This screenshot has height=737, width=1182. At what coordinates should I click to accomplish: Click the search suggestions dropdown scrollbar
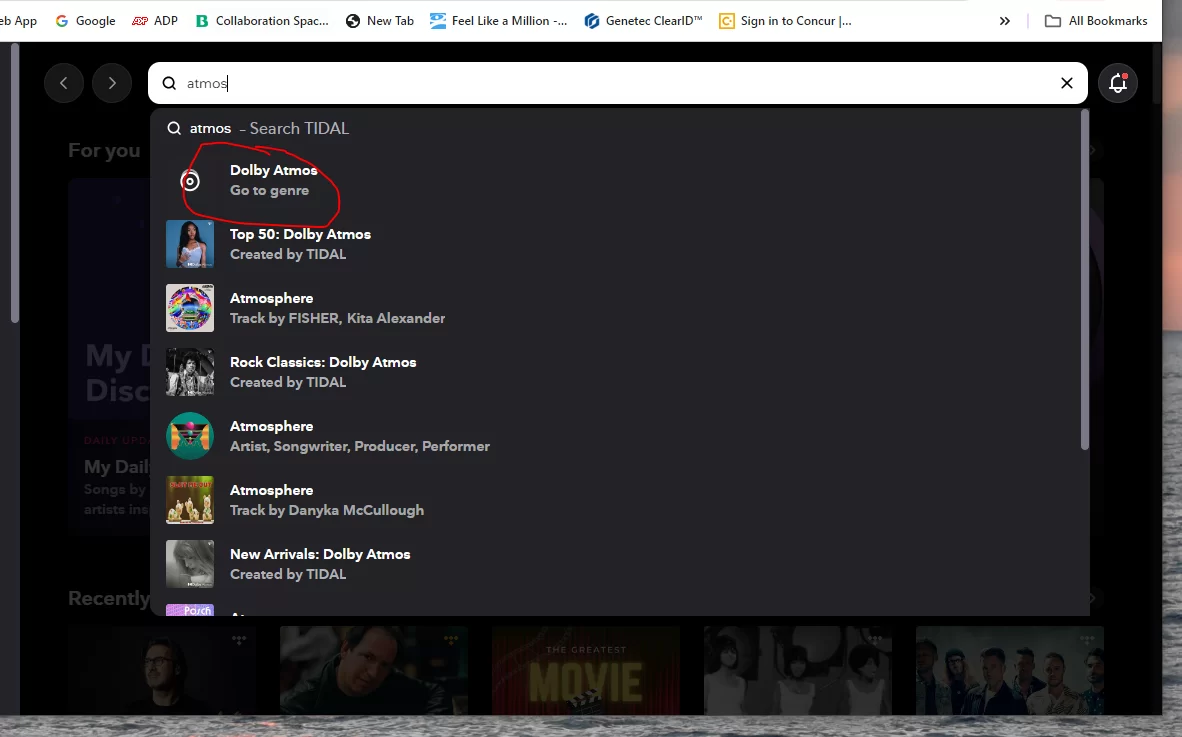coord(1085,280)
